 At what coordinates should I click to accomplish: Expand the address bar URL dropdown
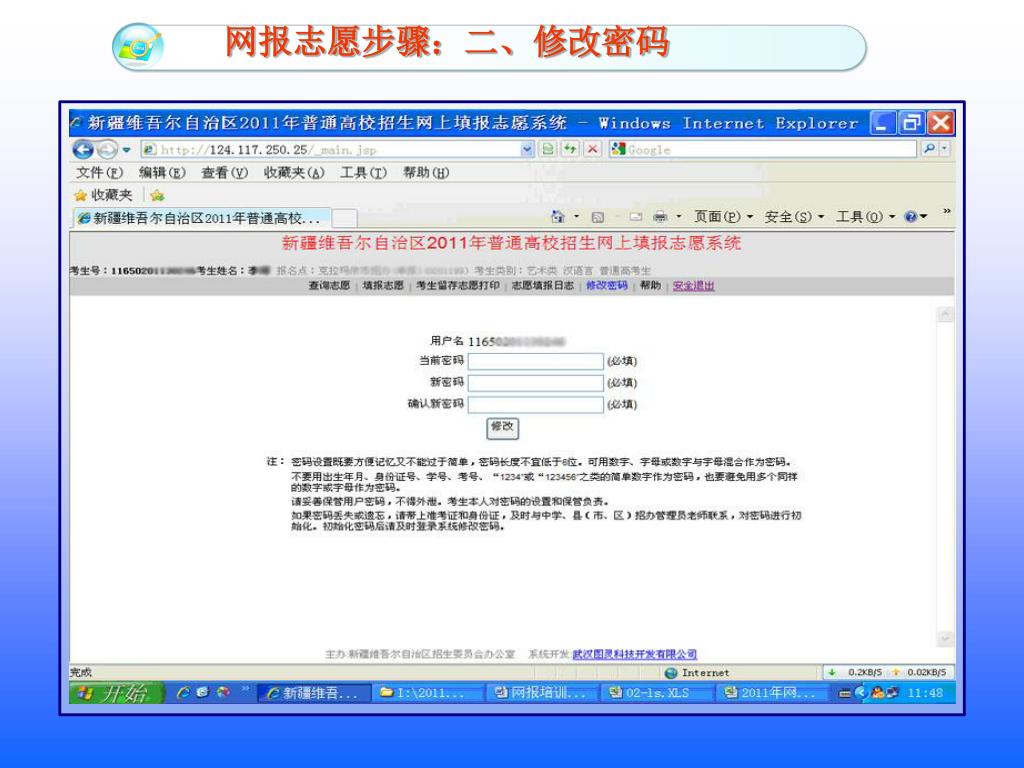click(527, 150)
